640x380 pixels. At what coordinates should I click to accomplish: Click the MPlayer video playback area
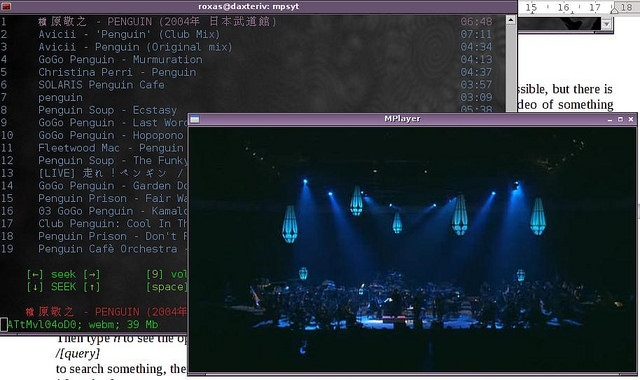(x=412, y=250)
